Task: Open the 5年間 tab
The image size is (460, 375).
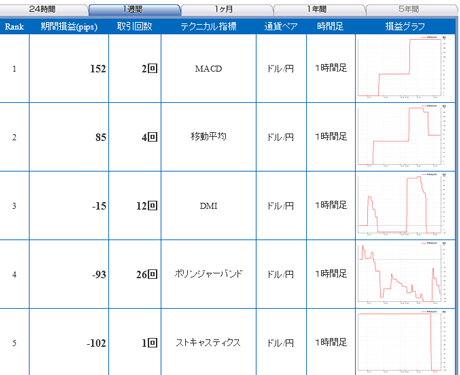Action: [x=412, y=9]
